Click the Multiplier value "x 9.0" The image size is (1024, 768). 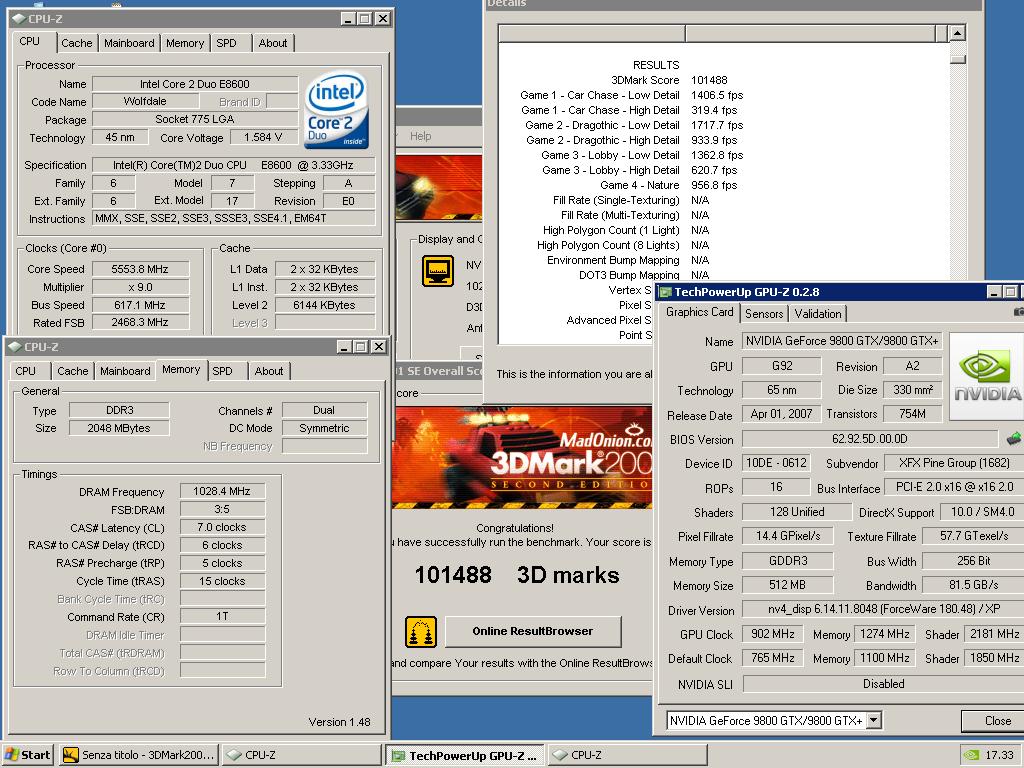(x=140, y=287)
